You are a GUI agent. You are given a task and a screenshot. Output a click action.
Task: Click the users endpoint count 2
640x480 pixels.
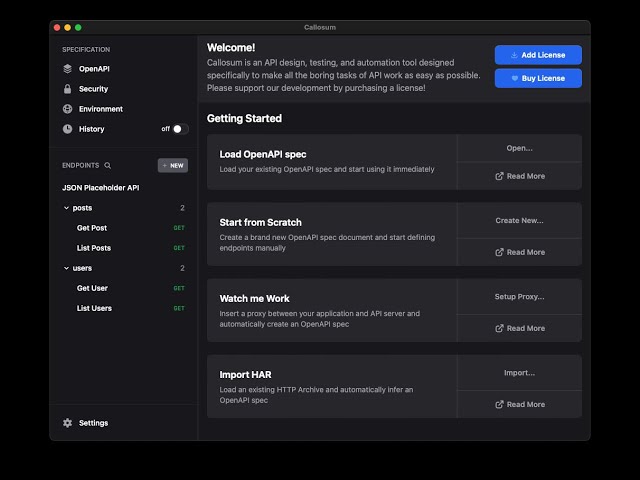pyautogui.click(x=182, y=268)
